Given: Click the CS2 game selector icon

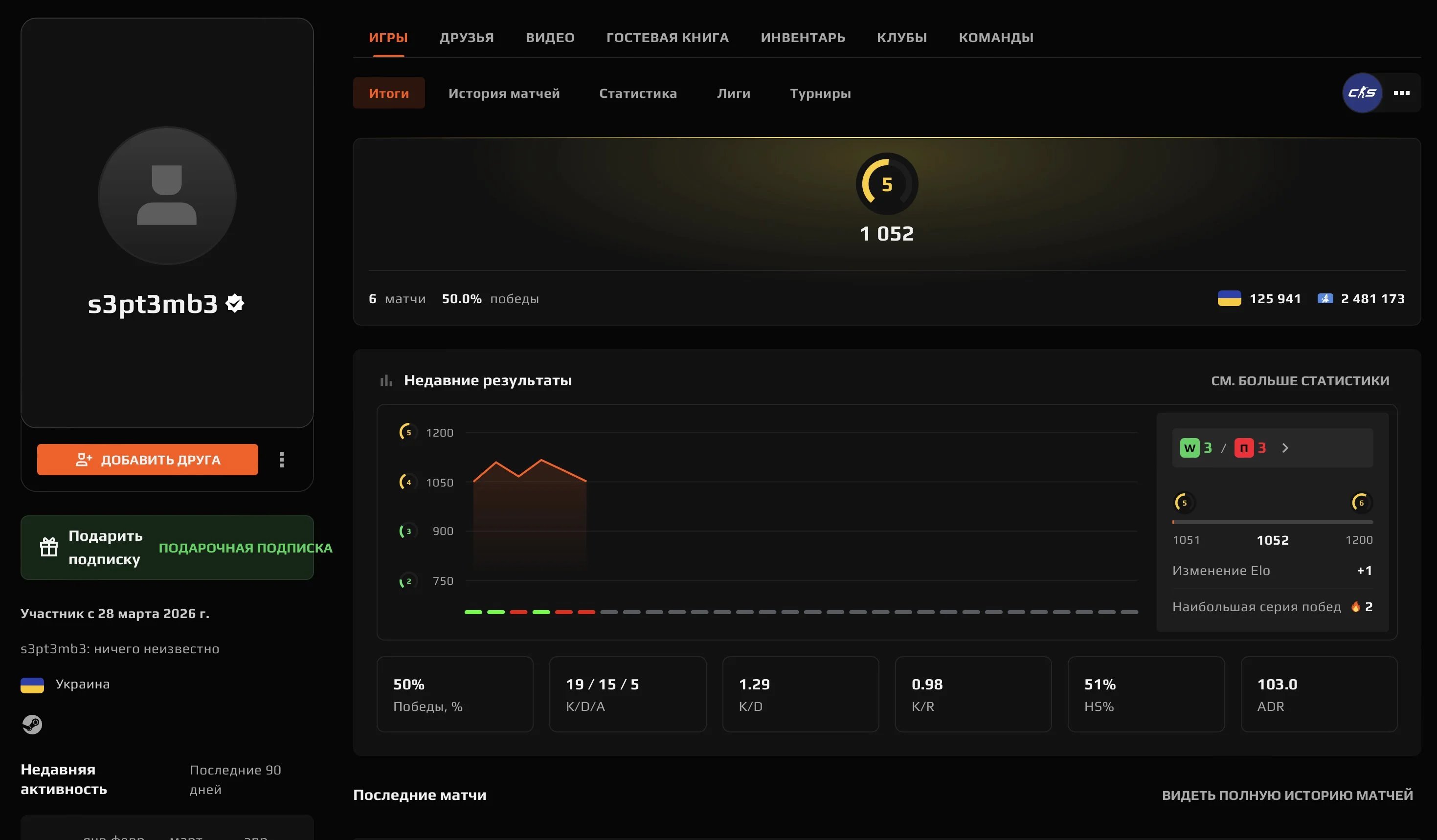Looking at the screenshot, I should click(1362, 93).
